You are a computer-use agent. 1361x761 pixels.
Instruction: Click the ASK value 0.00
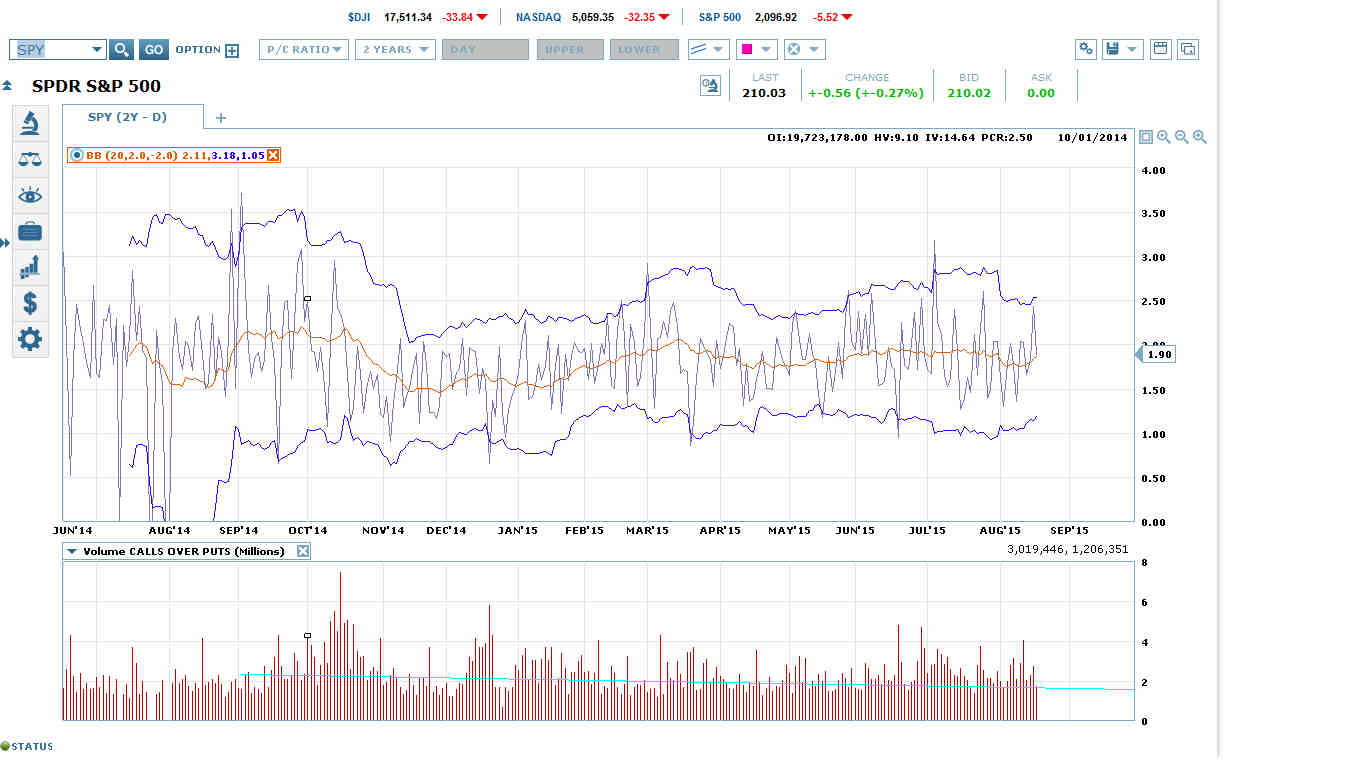pos(1041,93)
